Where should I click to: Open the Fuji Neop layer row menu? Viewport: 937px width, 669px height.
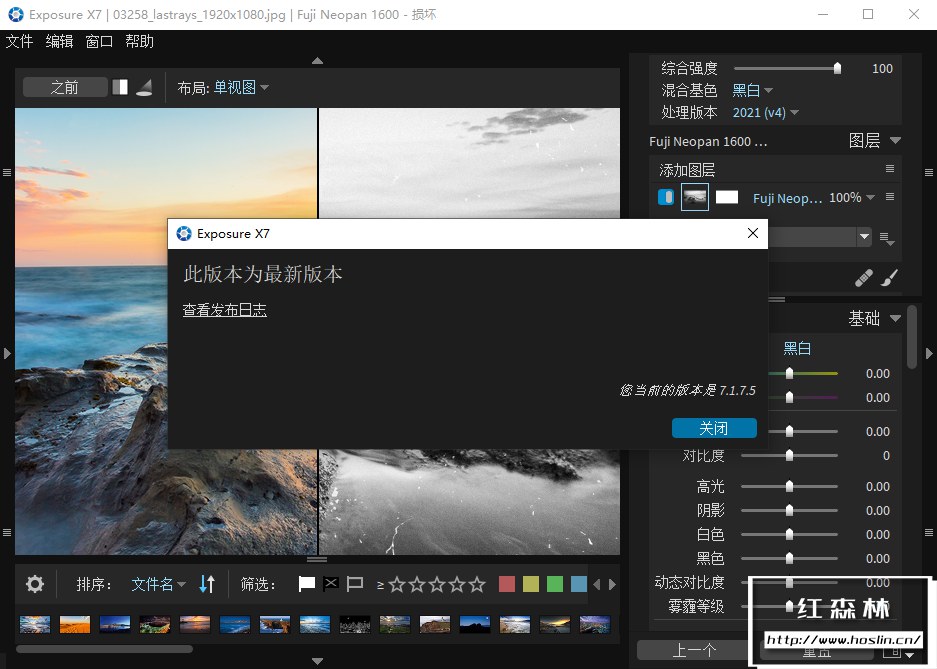coord(890,197)
